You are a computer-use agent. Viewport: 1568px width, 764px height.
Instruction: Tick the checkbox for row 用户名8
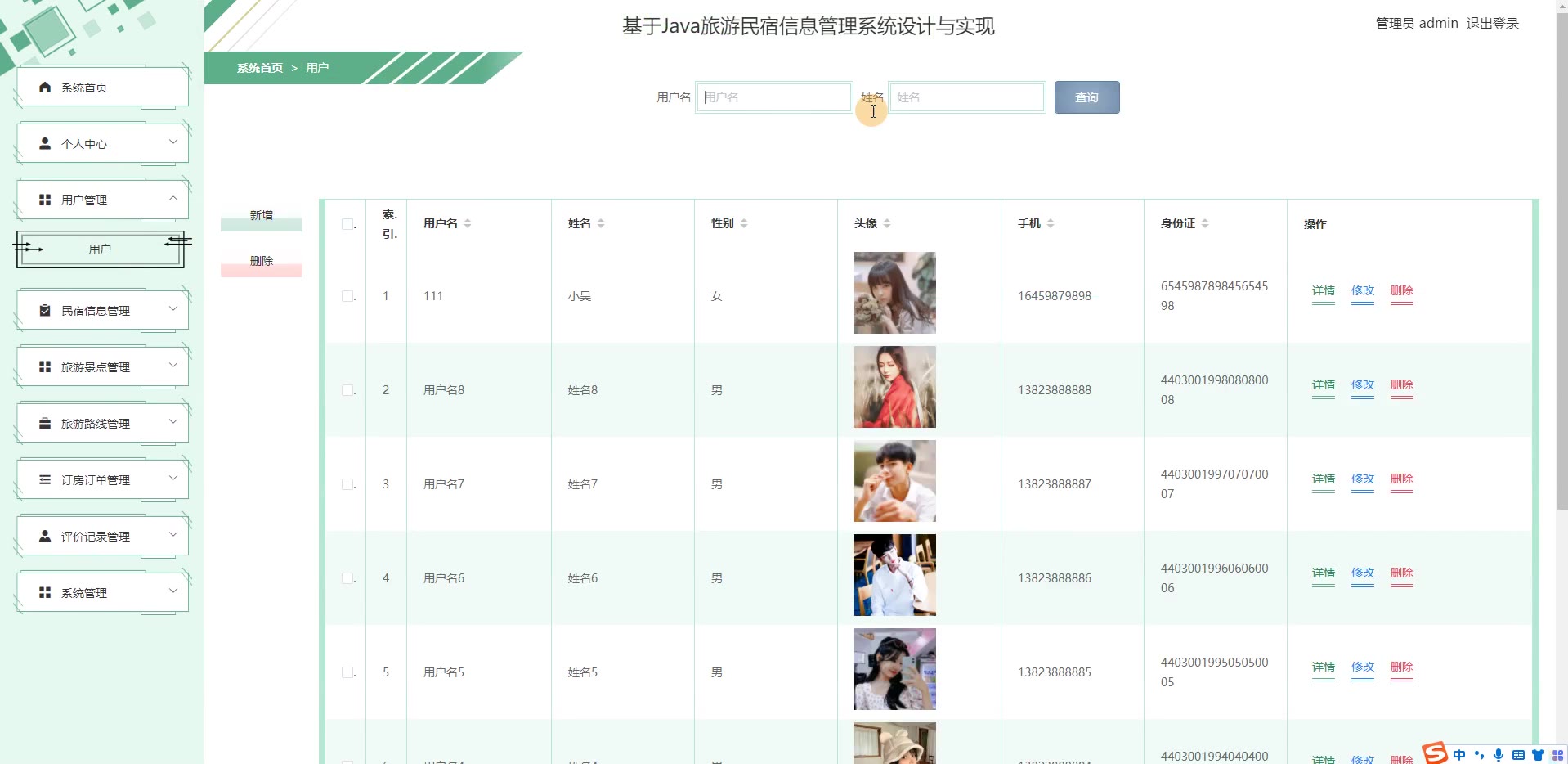[x=347, y=390]
